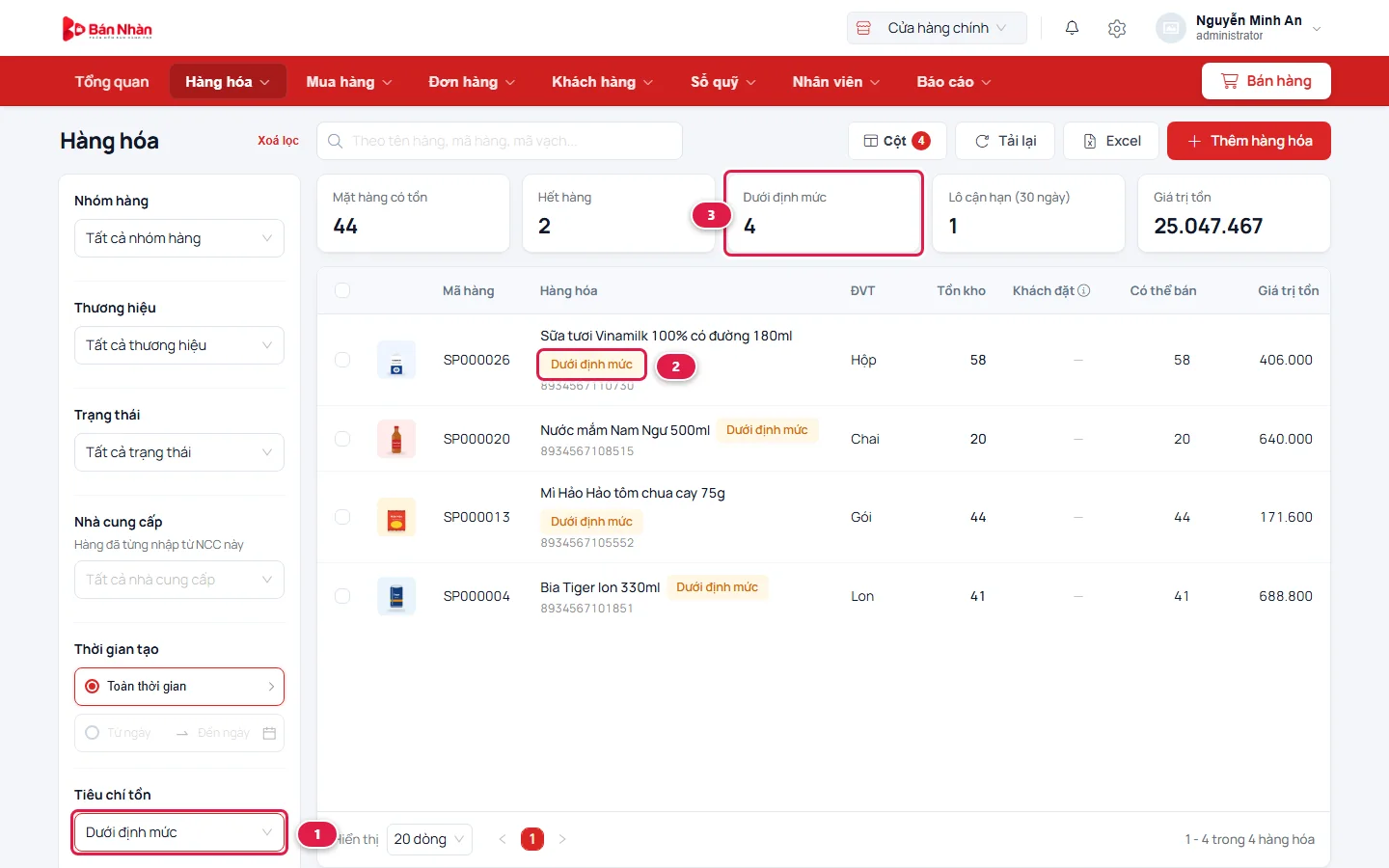
Task: Select the Toàn thời gian radio option
Action: (x=93, y=687)
